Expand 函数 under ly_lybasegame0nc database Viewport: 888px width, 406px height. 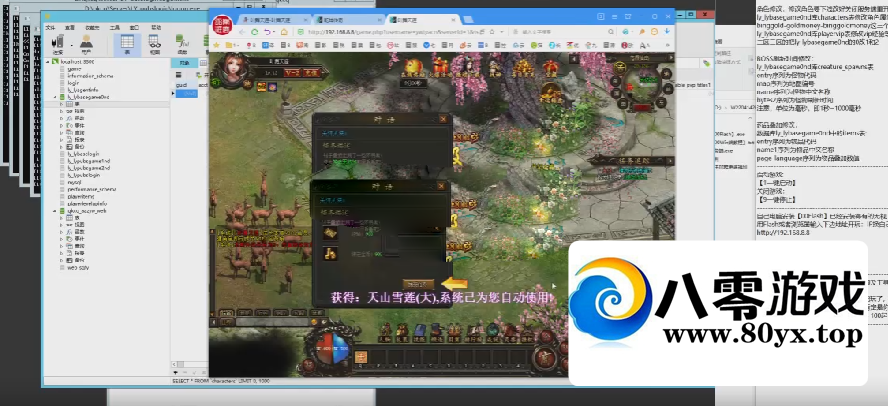click(x=62, y=118)
